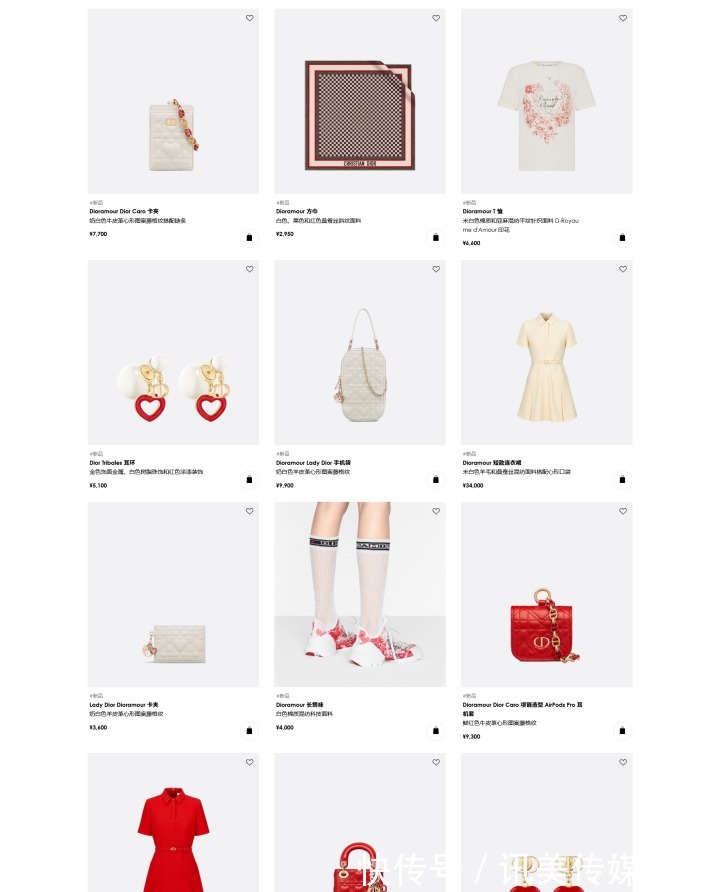Toggle wishlist heart on checkered scarf
The width and height of the screenshot is (720, 892).
436,18
